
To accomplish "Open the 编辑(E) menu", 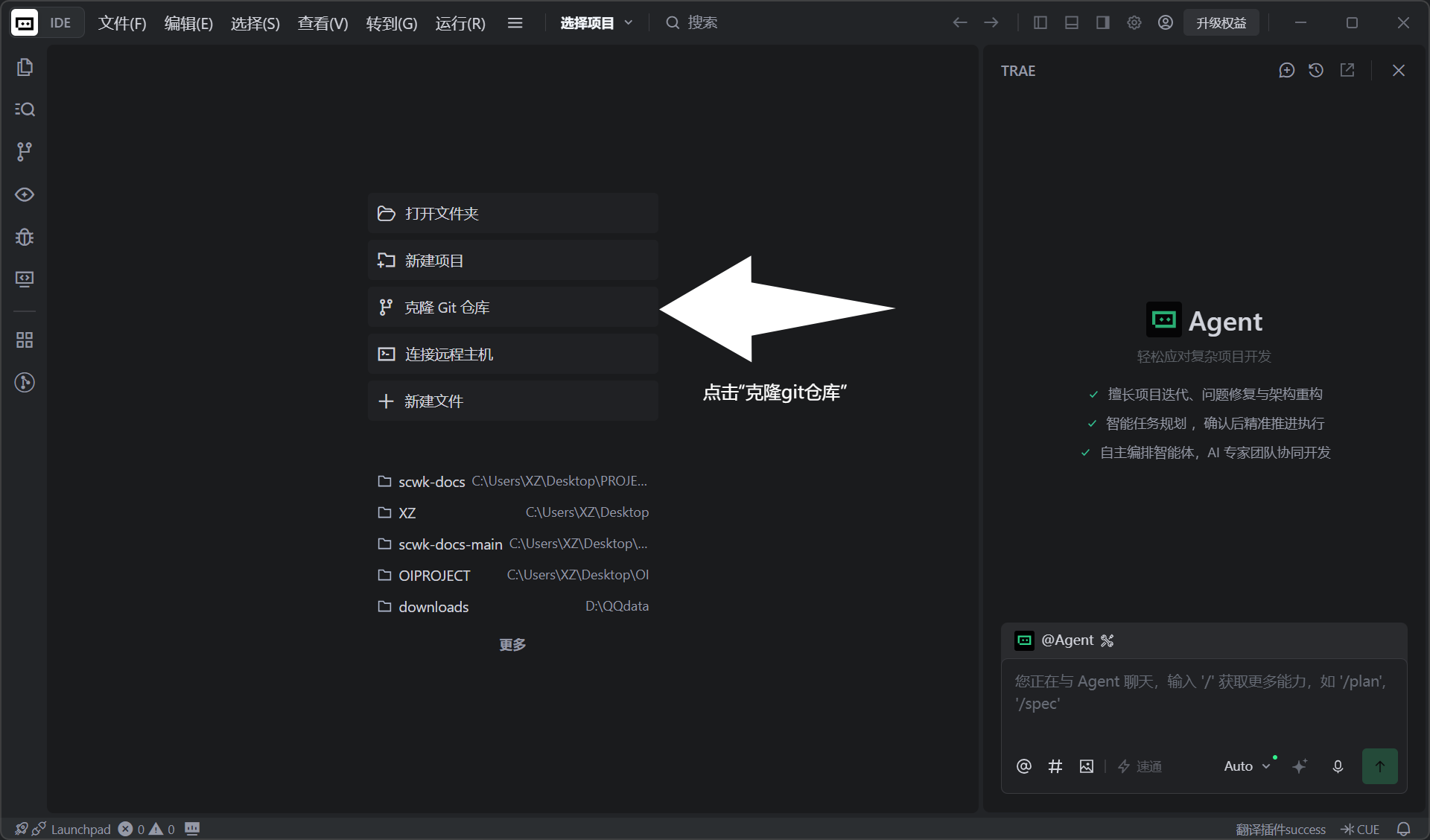I will point(188,23).
